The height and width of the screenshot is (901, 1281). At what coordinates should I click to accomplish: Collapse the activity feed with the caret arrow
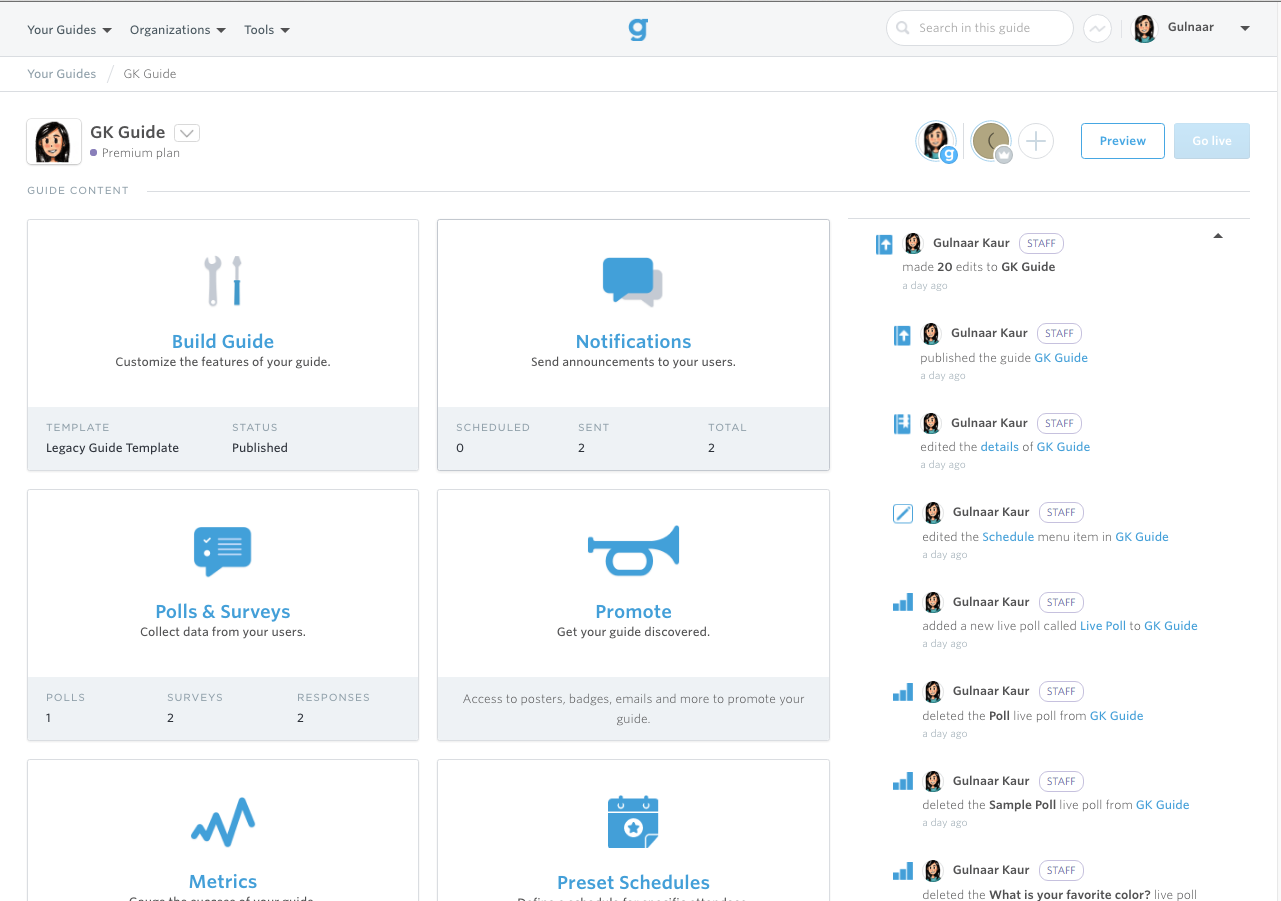click(x=1218, y=235)
